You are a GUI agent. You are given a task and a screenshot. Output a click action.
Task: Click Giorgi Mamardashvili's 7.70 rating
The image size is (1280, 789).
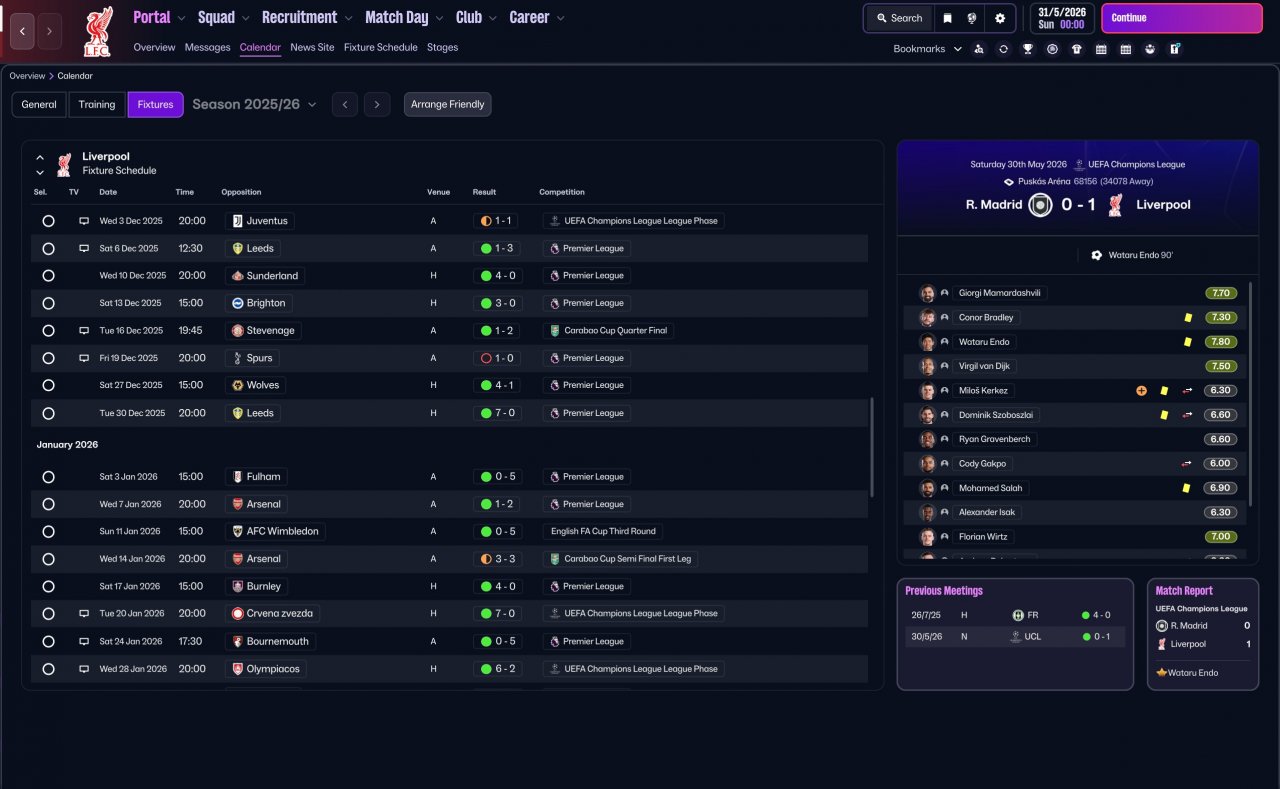pos(1220,293)
